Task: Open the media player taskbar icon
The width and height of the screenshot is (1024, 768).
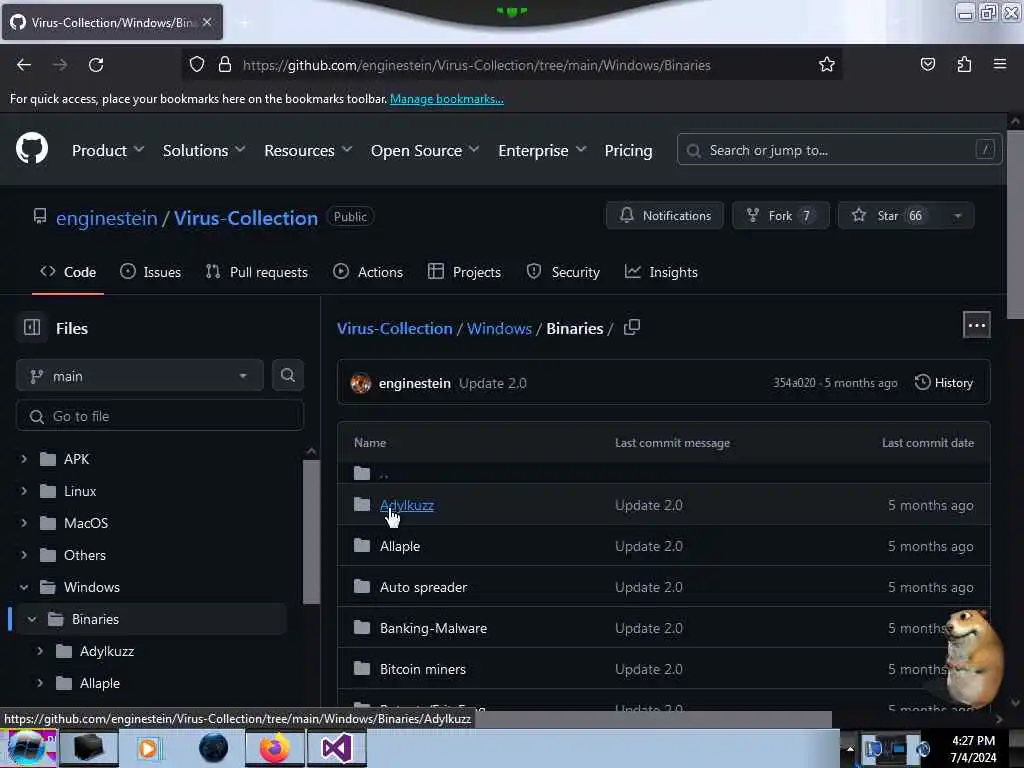Action: point(148,748)
